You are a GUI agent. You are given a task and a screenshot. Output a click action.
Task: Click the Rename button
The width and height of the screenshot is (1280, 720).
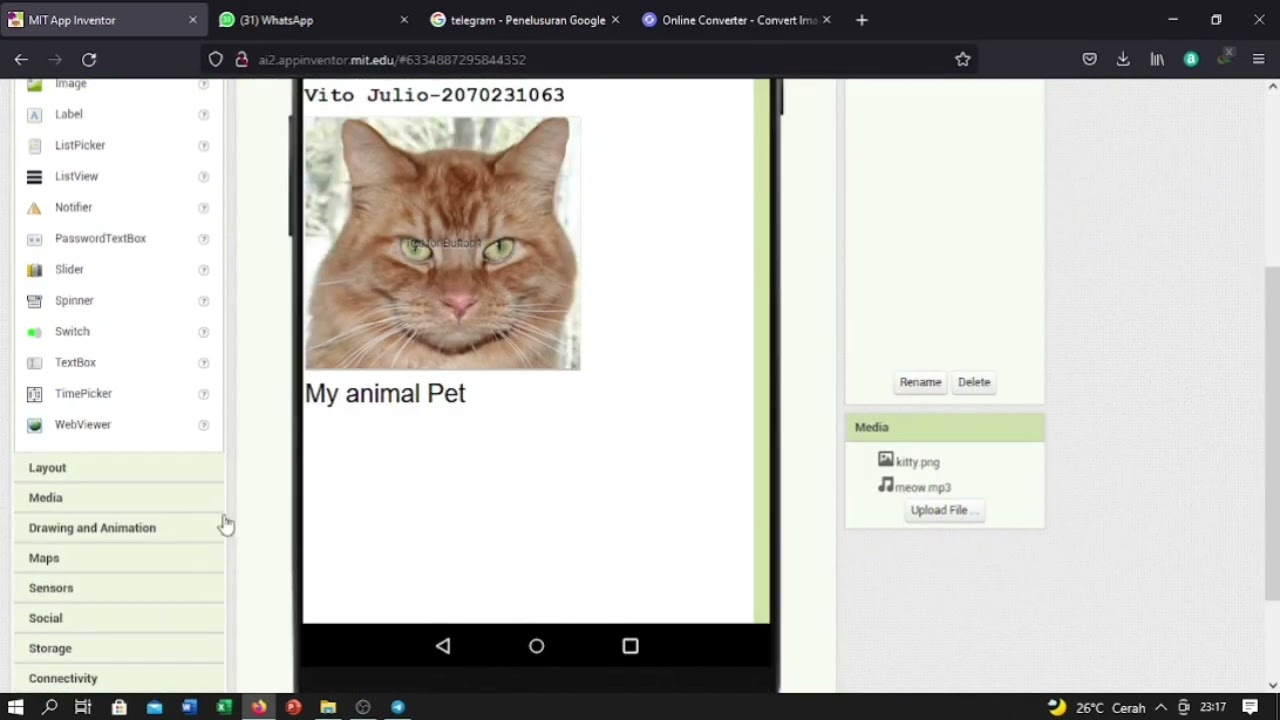pos(920,382)
